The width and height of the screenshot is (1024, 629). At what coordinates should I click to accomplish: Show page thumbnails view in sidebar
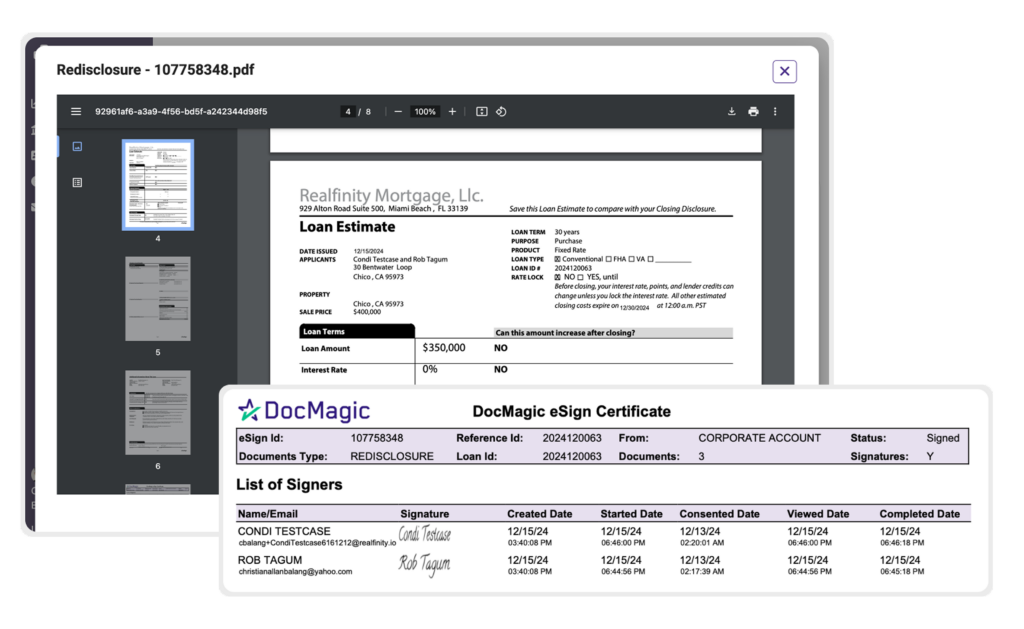77,146
